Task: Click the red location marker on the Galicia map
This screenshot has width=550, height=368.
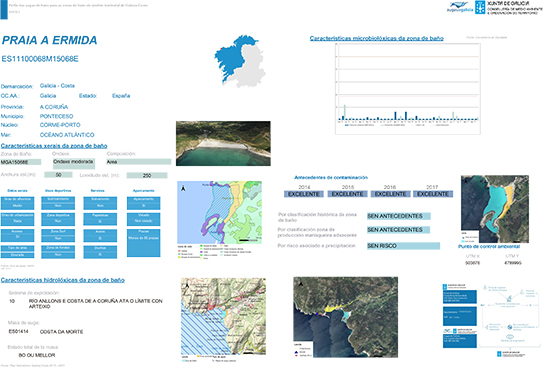Action: tap(221, 49)
